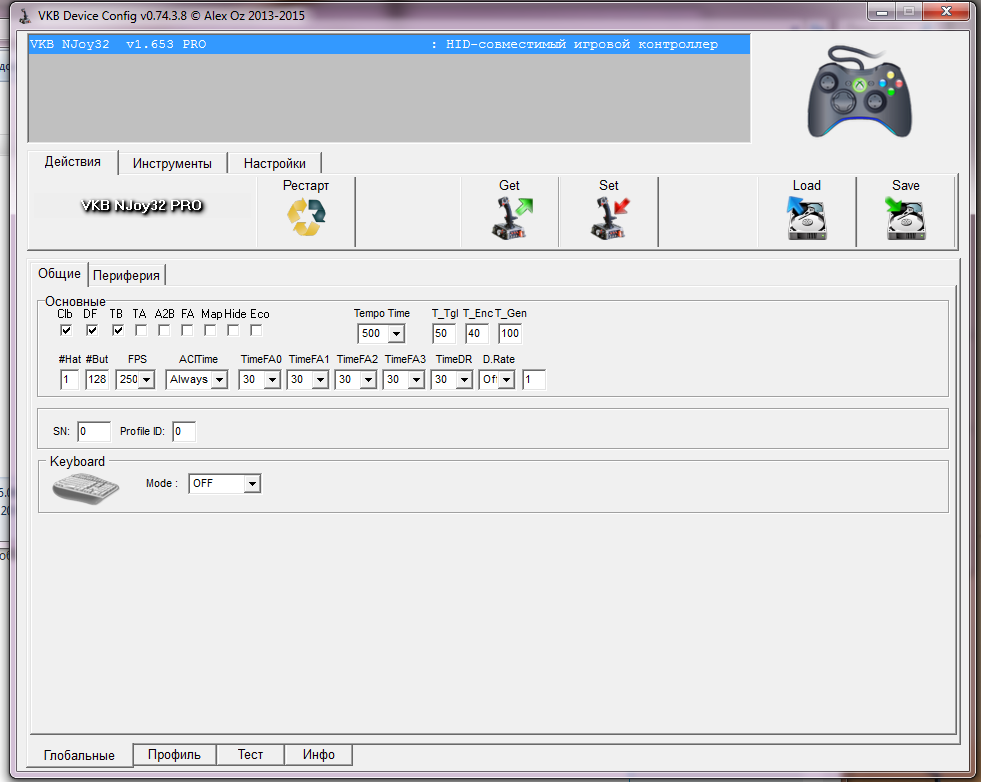This screenshot has height=782, width=981.
Task: Open the Tempo Time dropdown
Action: pos(396,333)
